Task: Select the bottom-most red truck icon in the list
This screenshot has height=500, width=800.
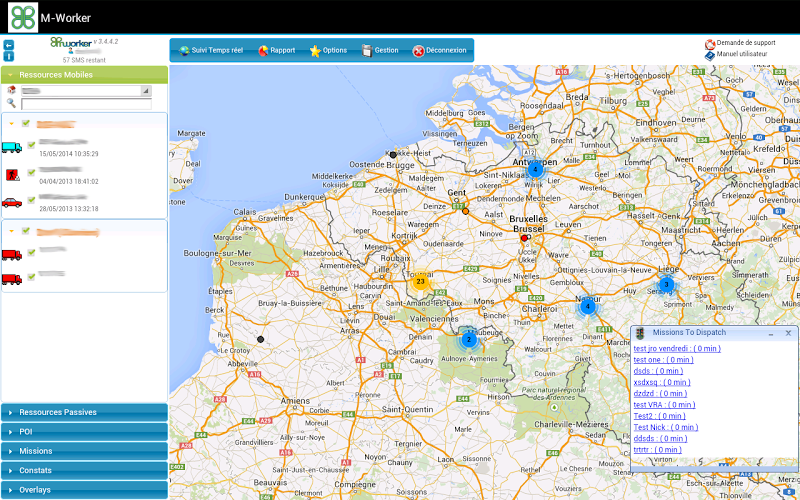Action: pyautogui.click(x=12, y=279)
